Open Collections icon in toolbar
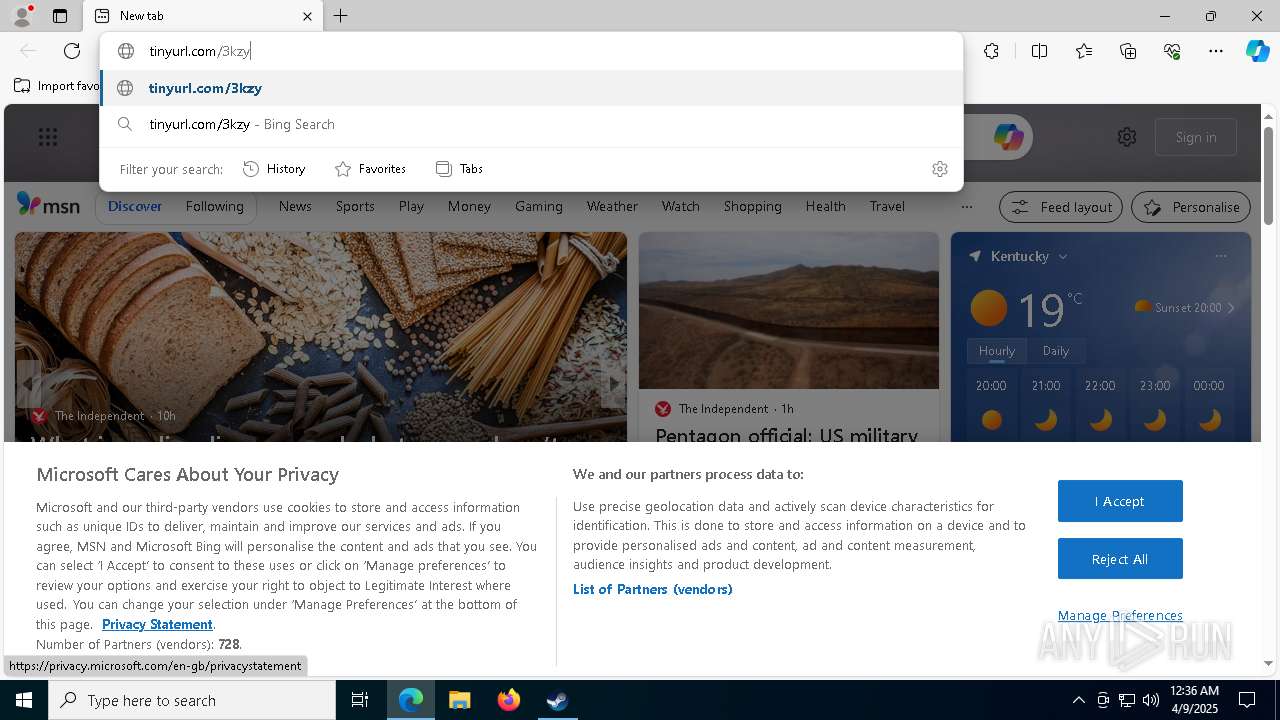Screen dimensions: 1280x720 click(1128, 51)
